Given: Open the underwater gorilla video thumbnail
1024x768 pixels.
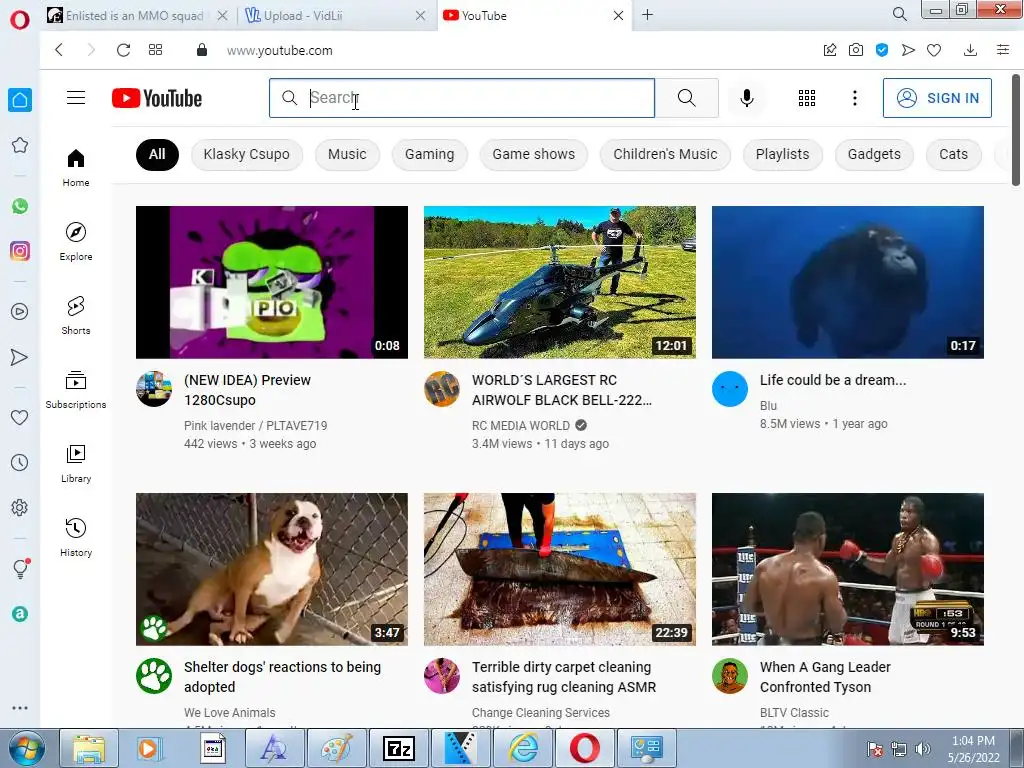Looking at the screenshot, I should pos(848,282).
